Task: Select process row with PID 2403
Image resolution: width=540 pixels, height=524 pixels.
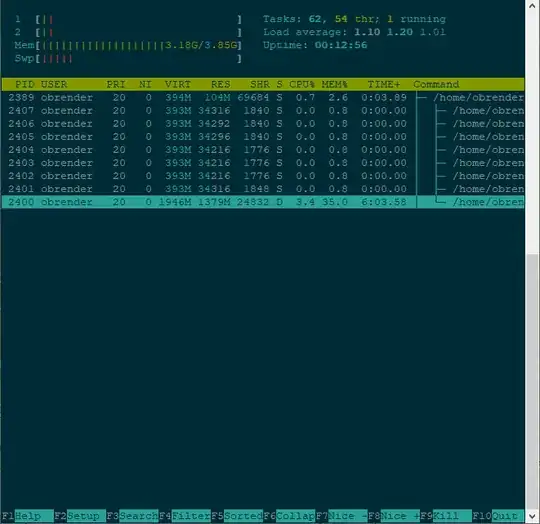Action: 263,163
